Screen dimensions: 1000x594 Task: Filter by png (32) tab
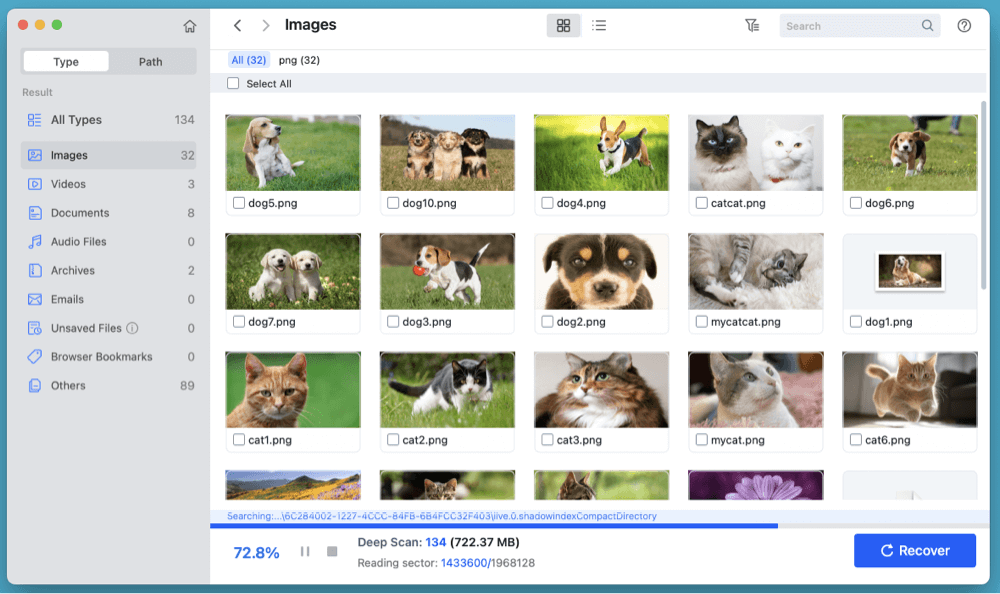[299, 61]
